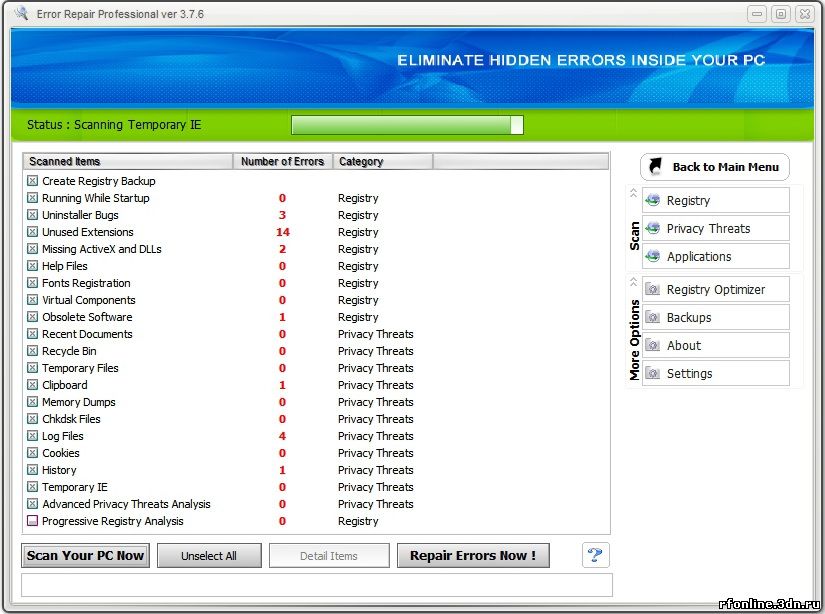Viewport: 825px width, 614px height.
Task: Click the Registry scan globe icon
Action: pyautogui.click(x=653, y=200)
